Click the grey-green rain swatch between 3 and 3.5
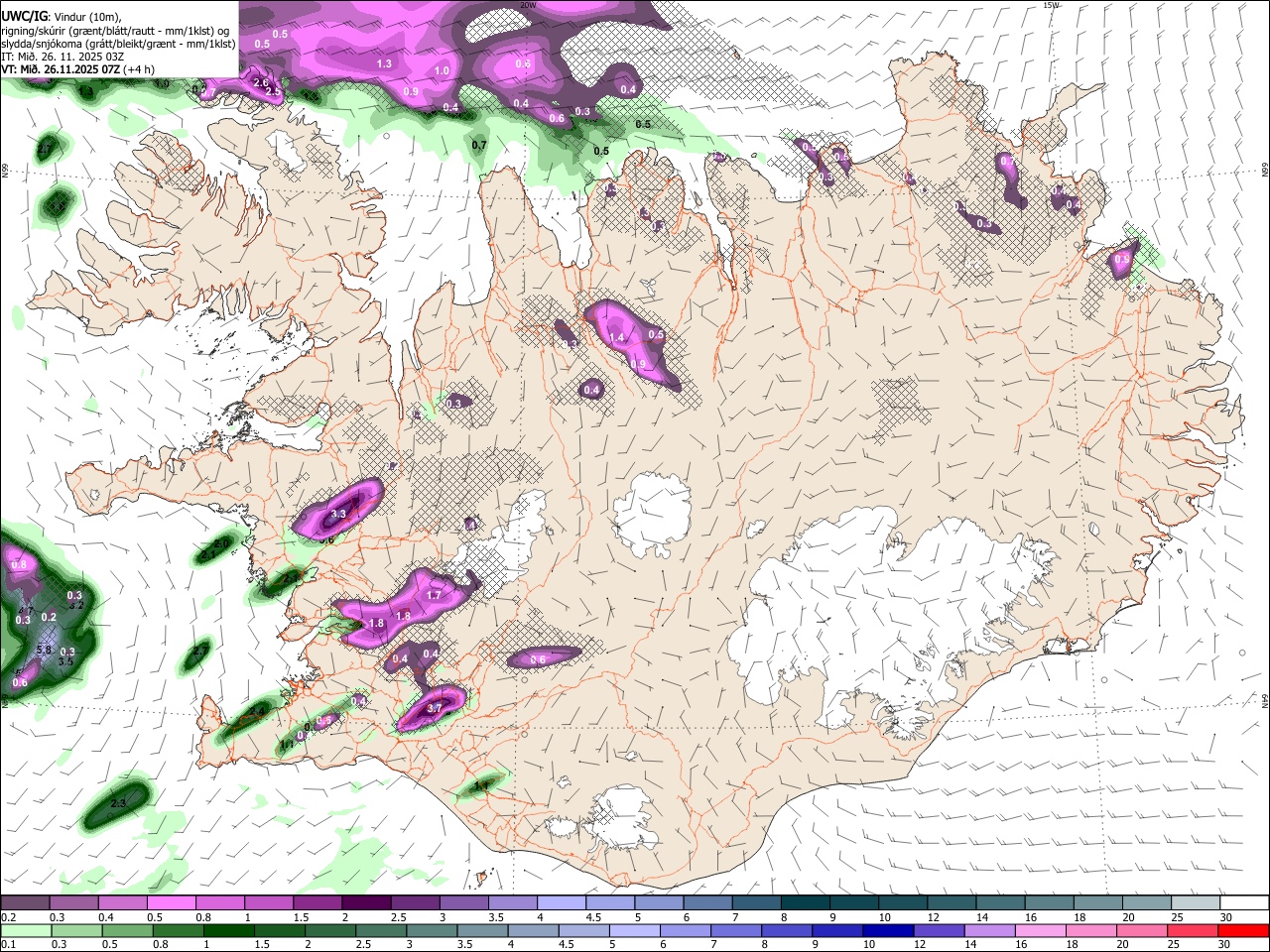The image size is (1270, 952). tap(432, 930)
